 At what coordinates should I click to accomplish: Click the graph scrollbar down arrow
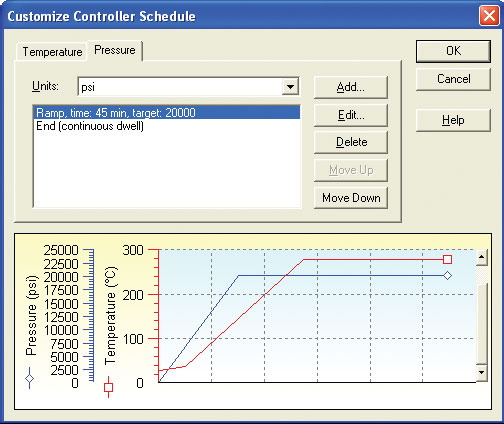click(x=482, y=372)
